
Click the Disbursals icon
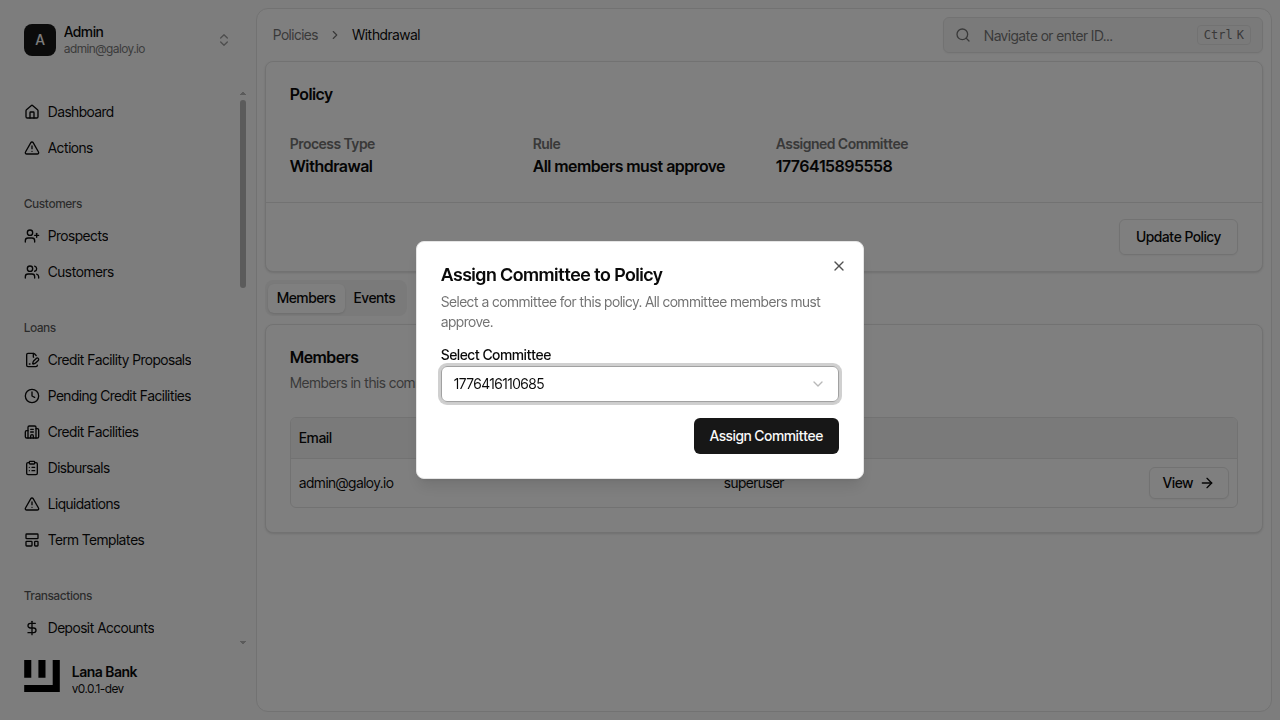click(31, 467)
